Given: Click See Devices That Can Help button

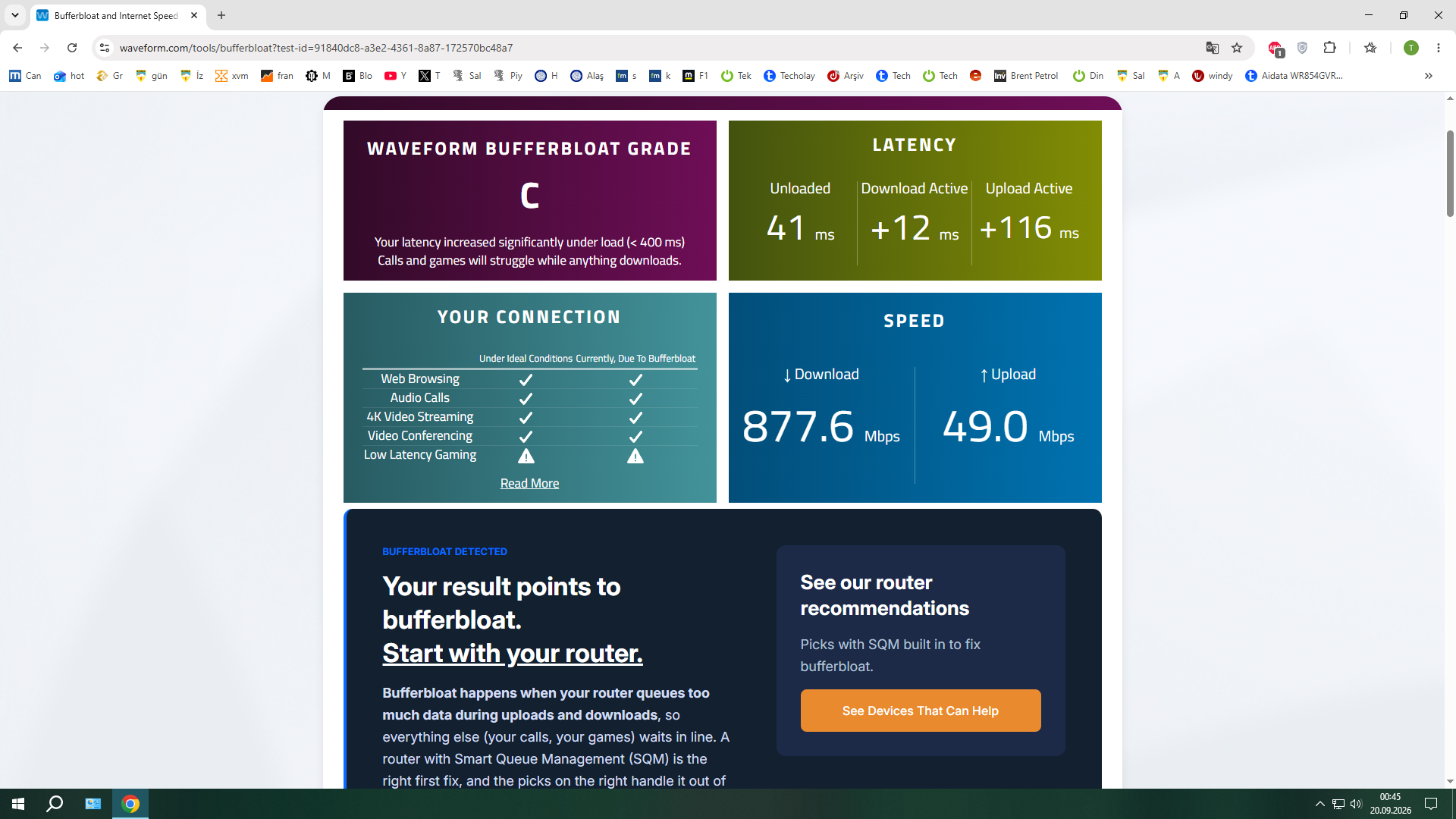Looking at the screenshot, I should tap(921, 711).
